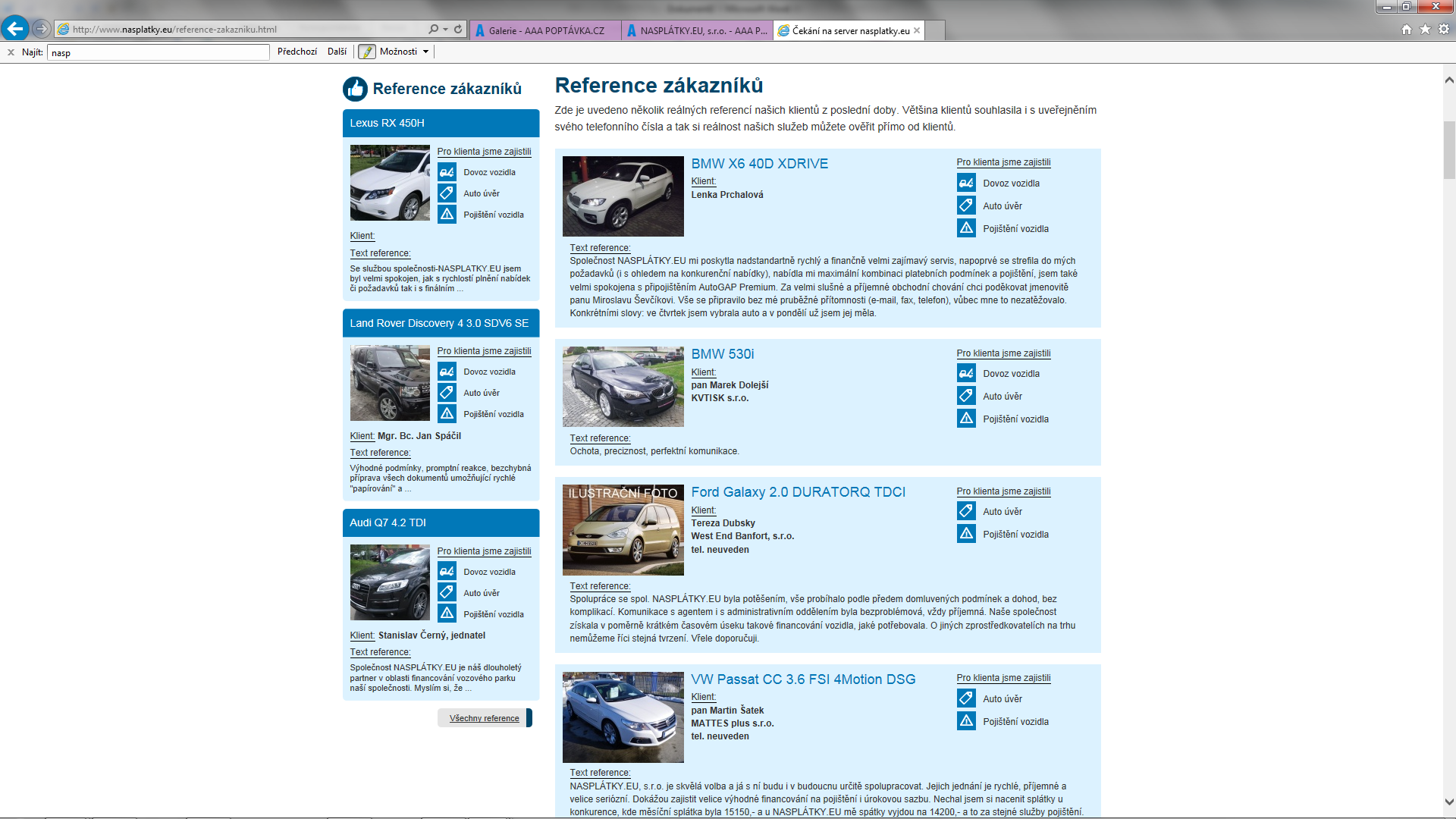This screenshot has width=1456, height=819.
Task: Click the Lexus RX 450H header
Action: pyautogui.click(x=441, y=123)
